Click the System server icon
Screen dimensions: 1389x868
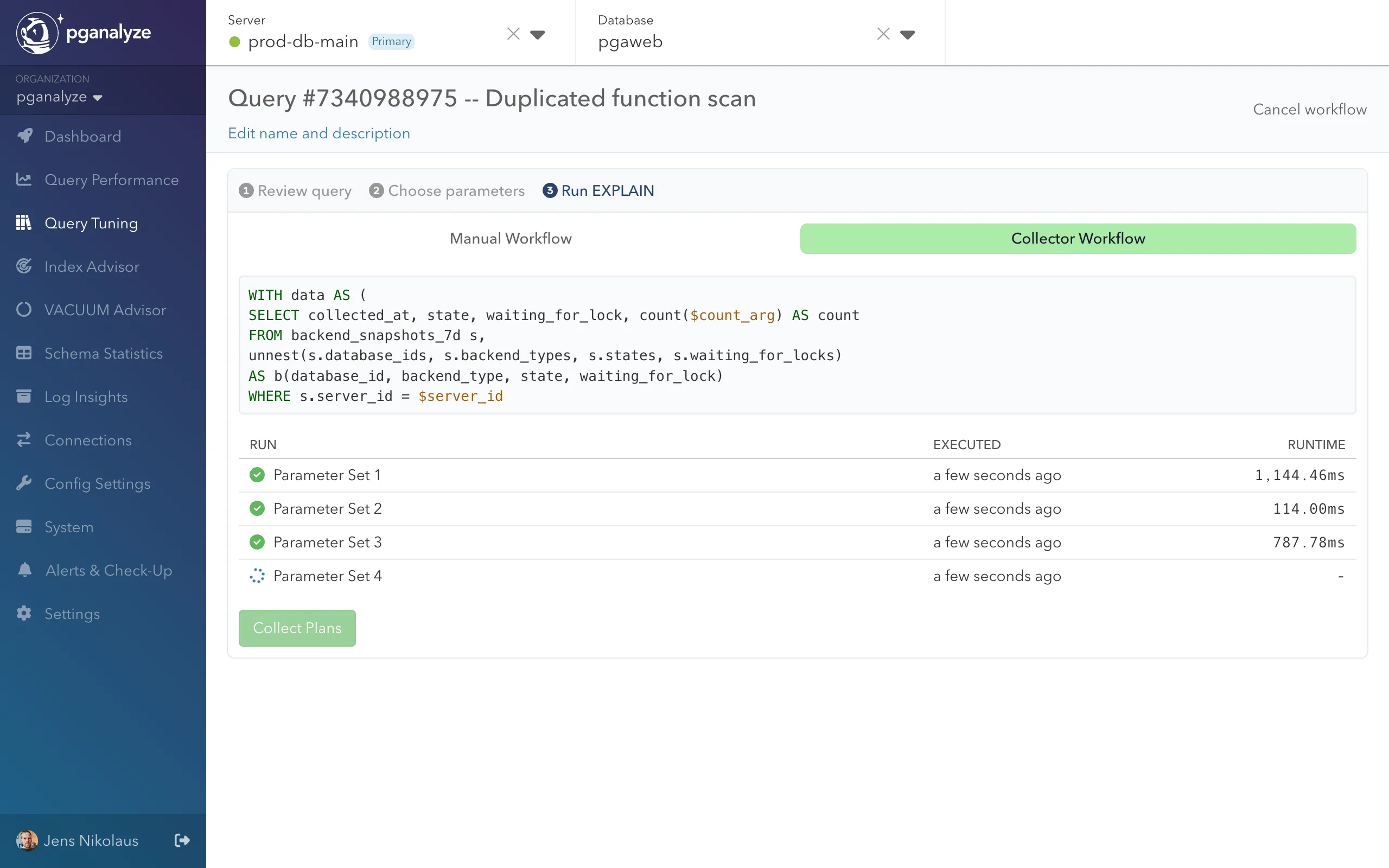point(24,526)
